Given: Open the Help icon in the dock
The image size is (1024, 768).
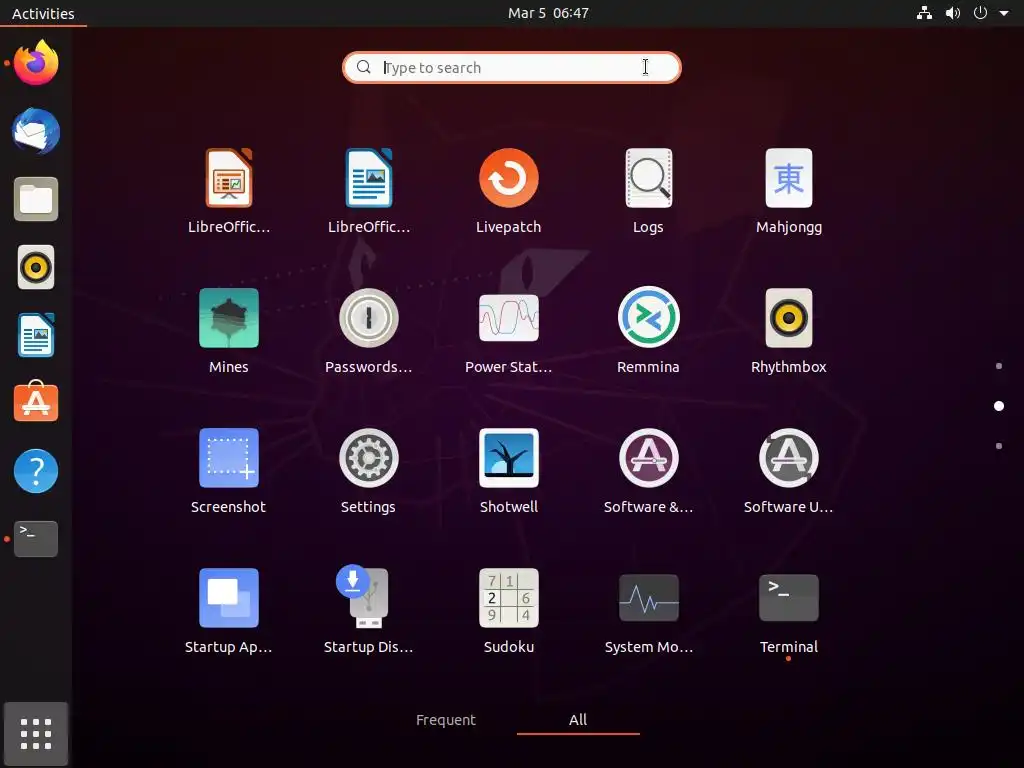Looking at the screenshot, I should click(x=36, y=471).
